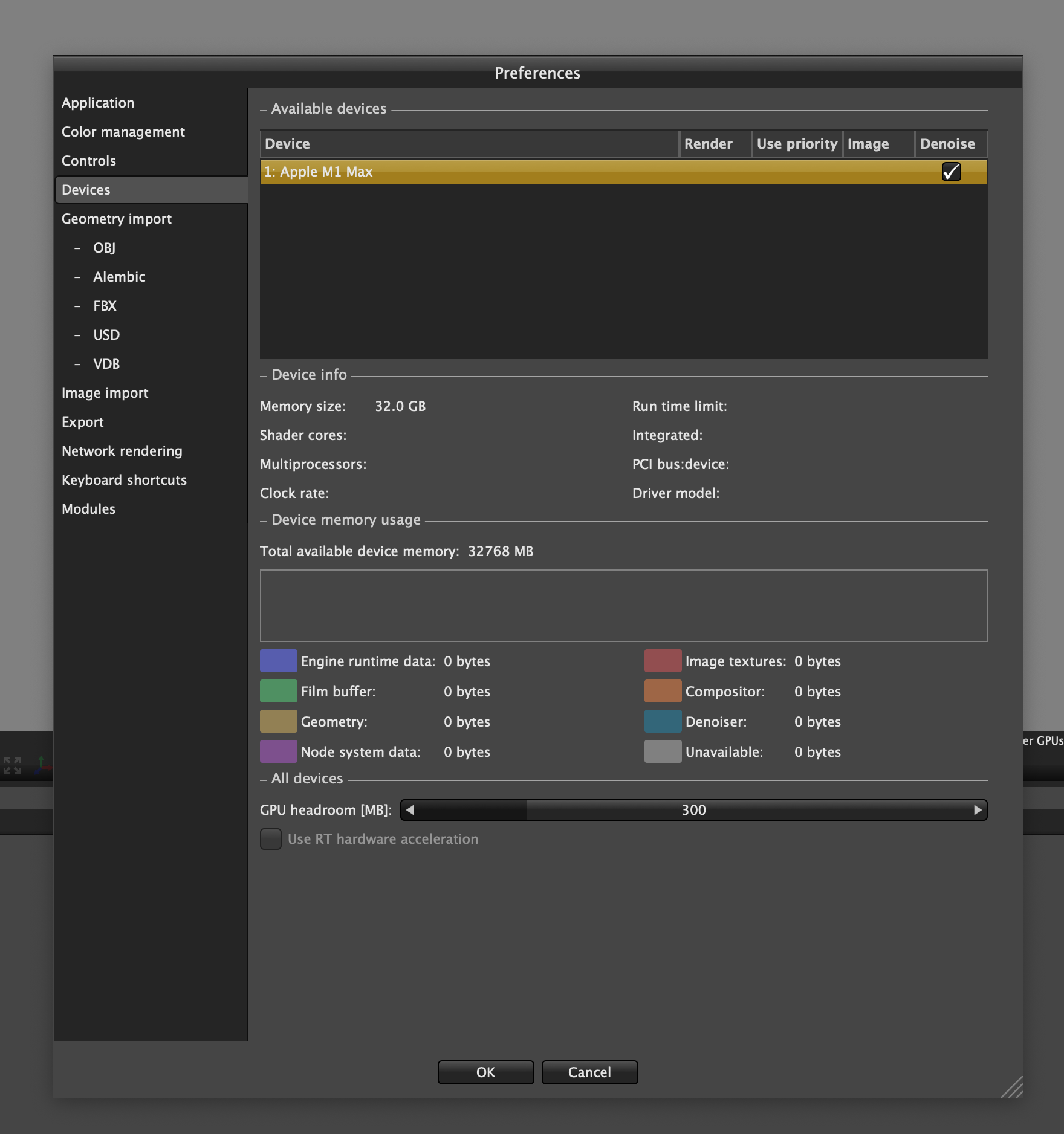1064x1134 pixels.
Task: Go to Controls preferences
Action: click(89, 161)
